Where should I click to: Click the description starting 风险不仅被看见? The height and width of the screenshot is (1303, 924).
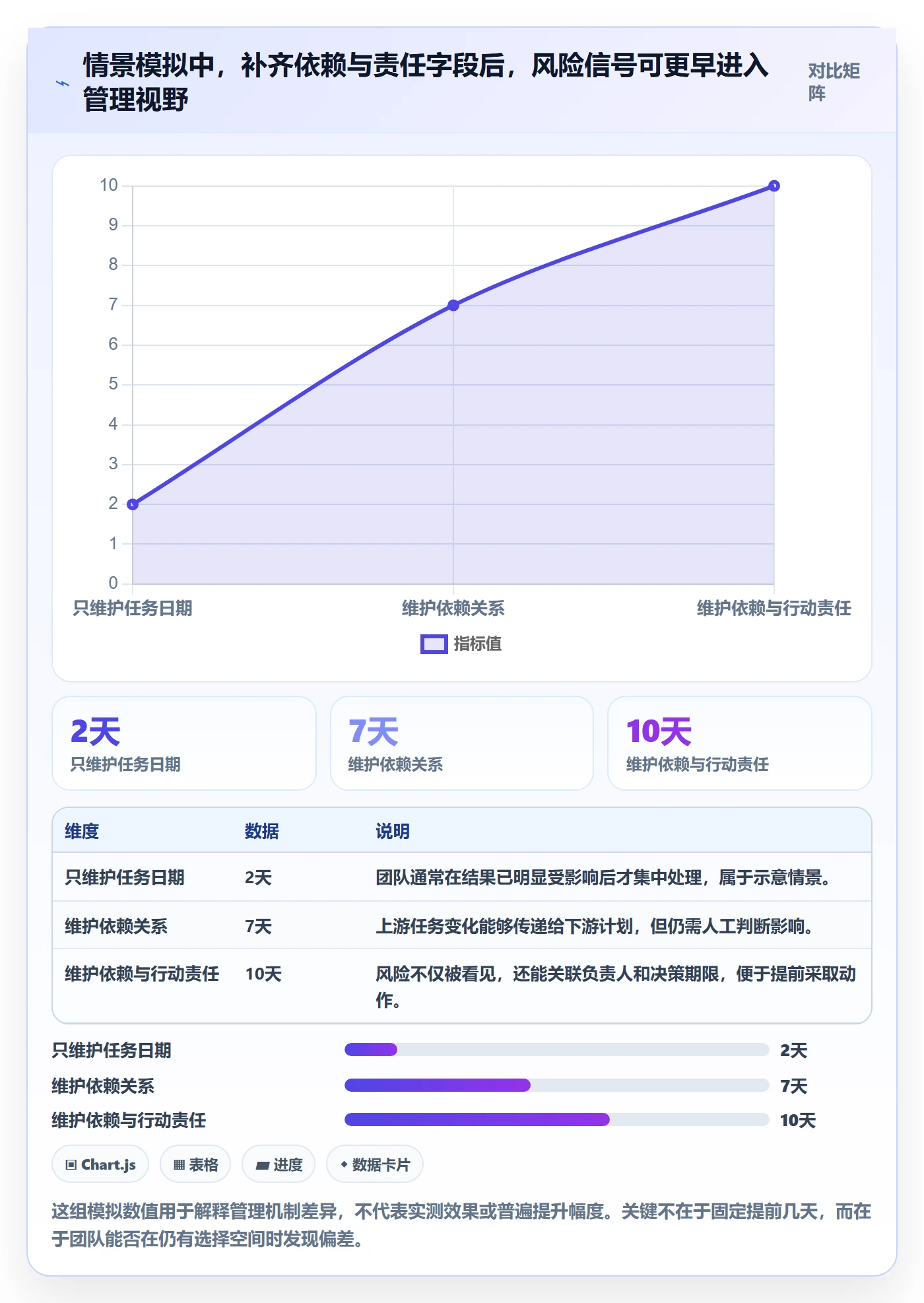click(616, 987)
